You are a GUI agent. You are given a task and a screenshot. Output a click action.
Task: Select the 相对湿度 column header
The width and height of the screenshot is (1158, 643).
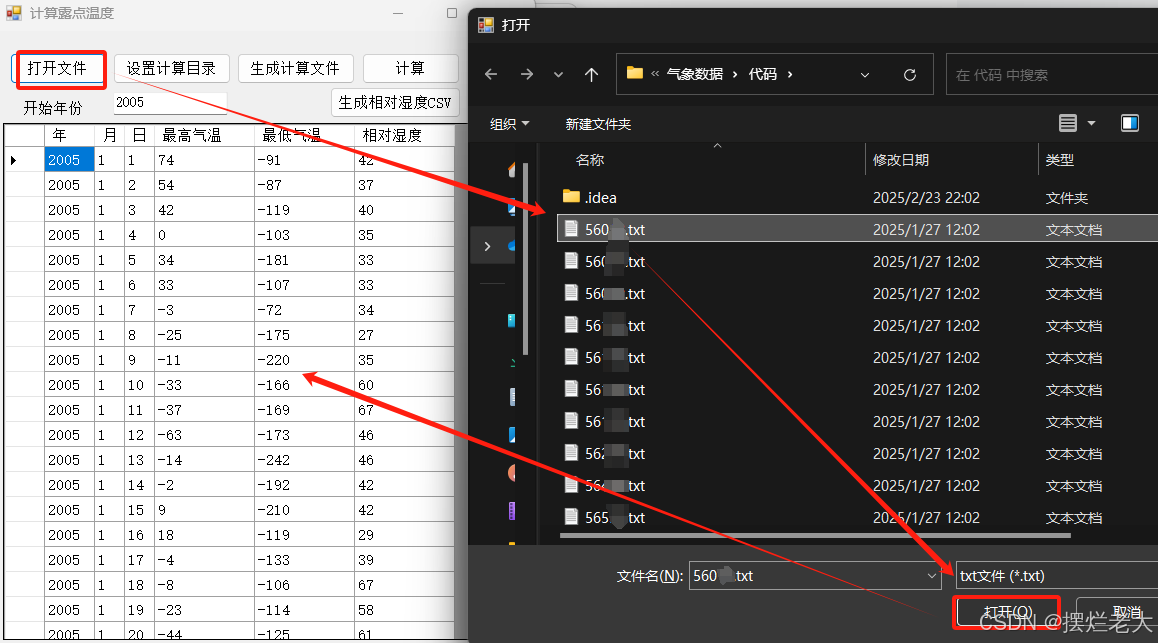pyautogui.click(x=403, y=135)
